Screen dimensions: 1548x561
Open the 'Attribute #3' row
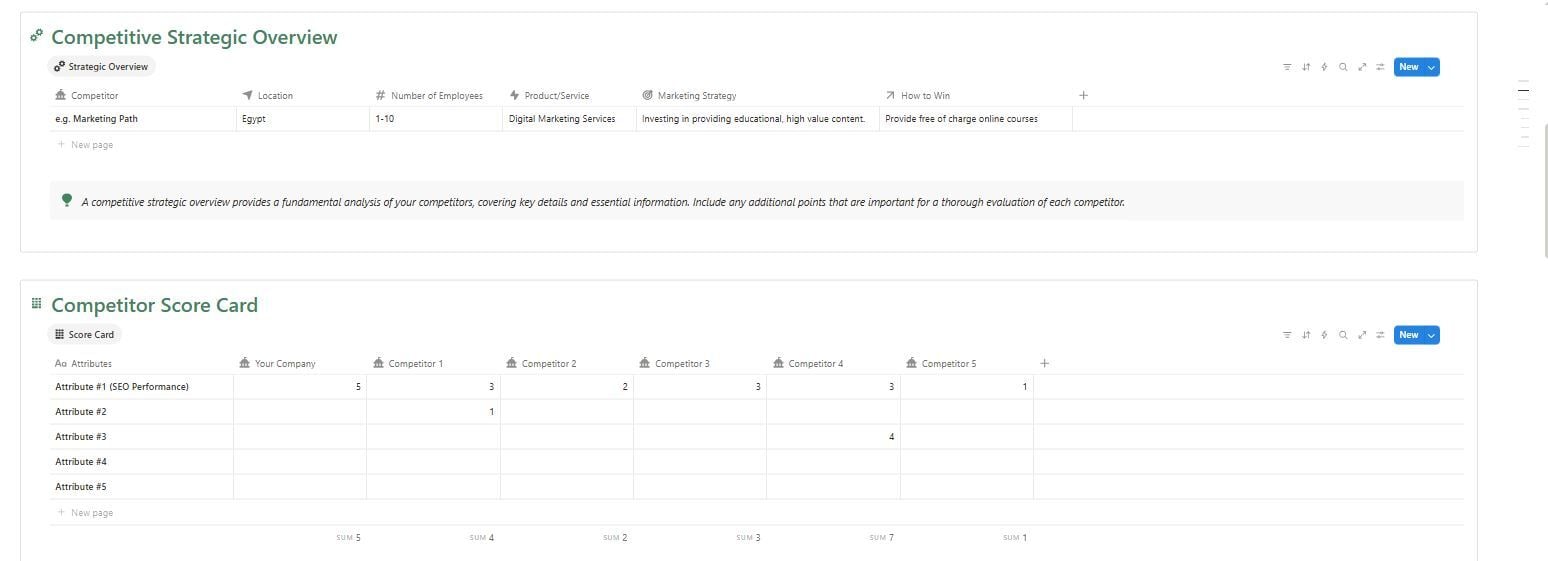click(81, 437)
